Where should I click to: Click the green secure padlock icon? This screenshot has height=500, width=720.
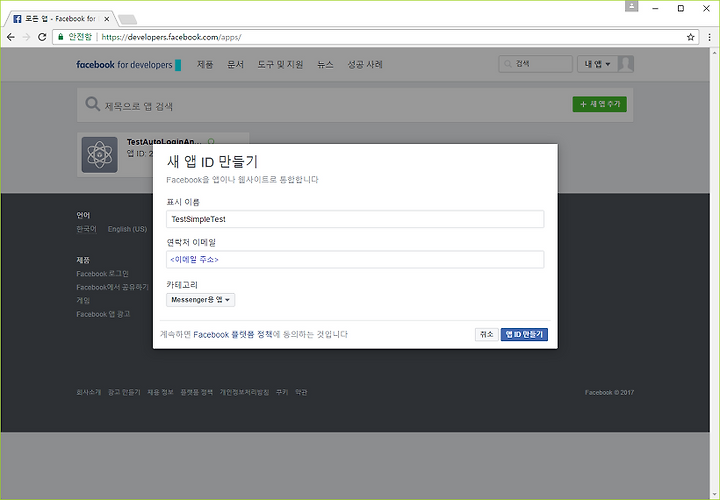(61, 37)
